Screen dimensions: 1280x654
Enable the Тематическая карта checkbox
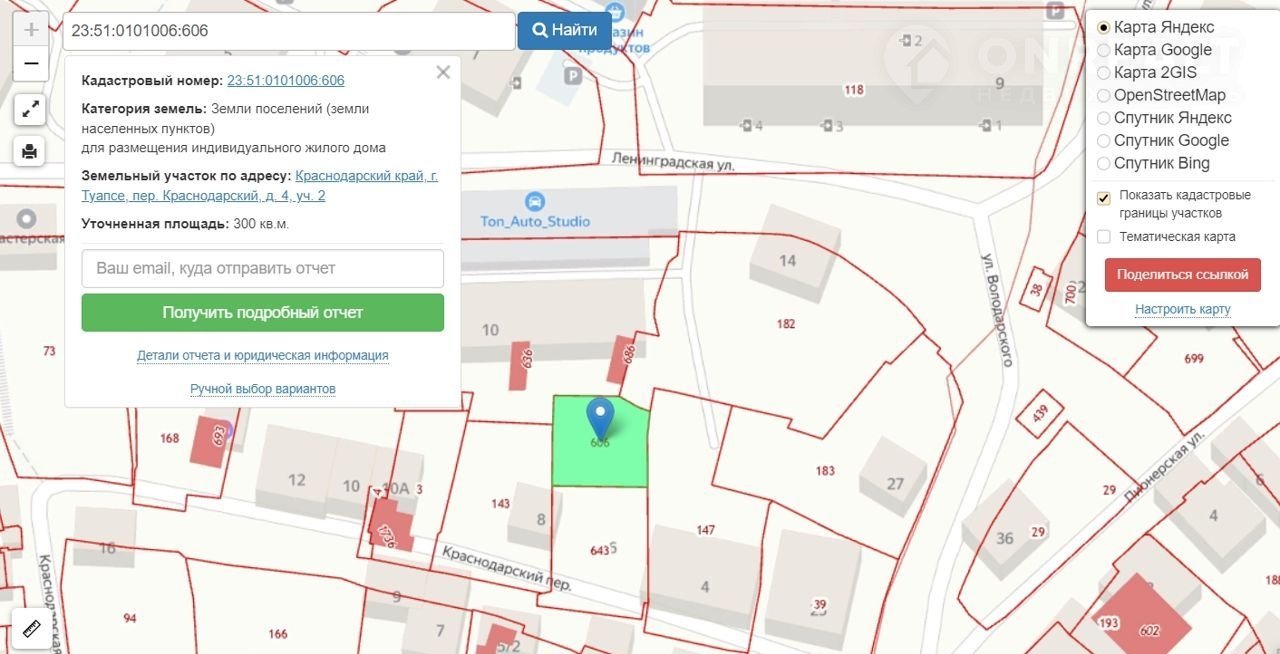(1104, 237)
